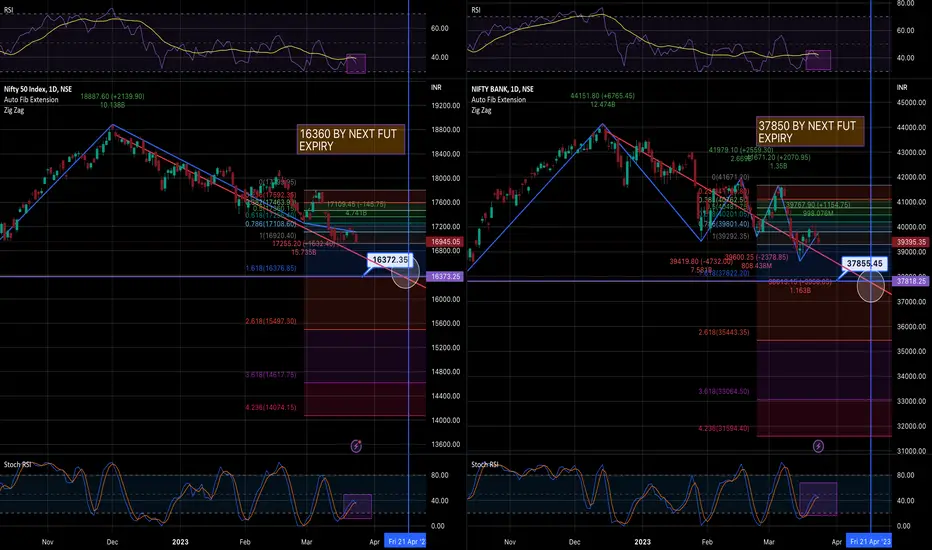Click Auto Fib Extension label on Nifty 50 chart
The width and height of the screenshot is (932, 550).
point(31,100)
